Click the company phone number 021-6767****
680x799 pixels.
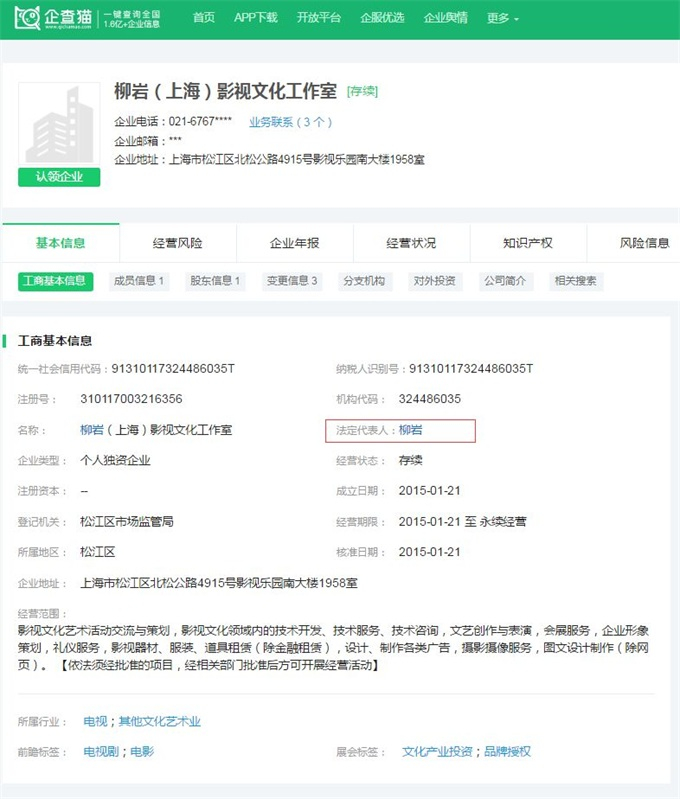[200, 121]
